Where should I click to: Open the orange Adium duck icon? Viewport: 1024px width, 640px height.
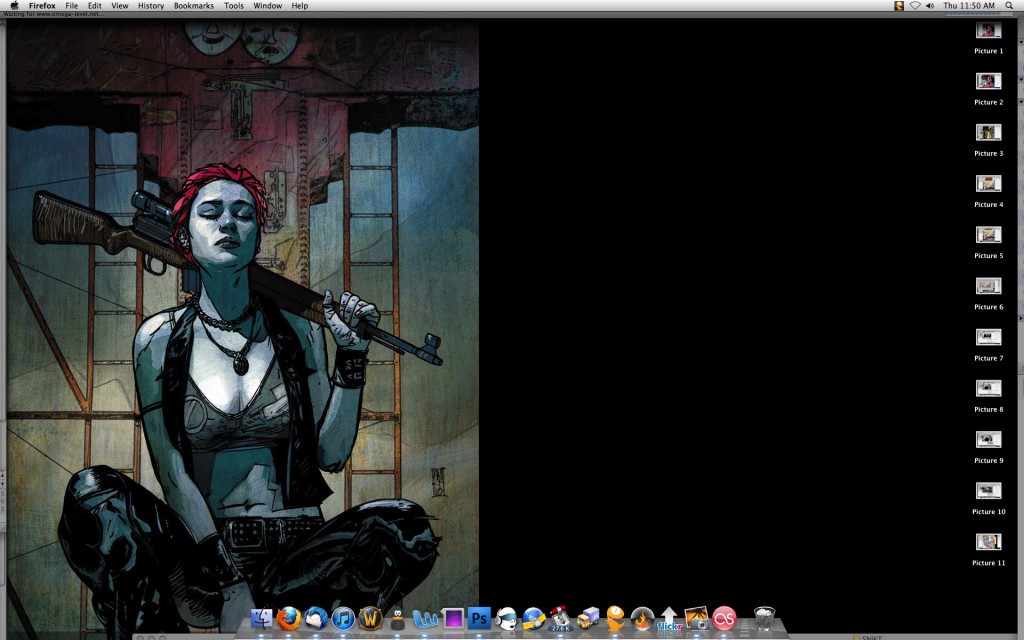pyautogui.click(x=615, y=618)
